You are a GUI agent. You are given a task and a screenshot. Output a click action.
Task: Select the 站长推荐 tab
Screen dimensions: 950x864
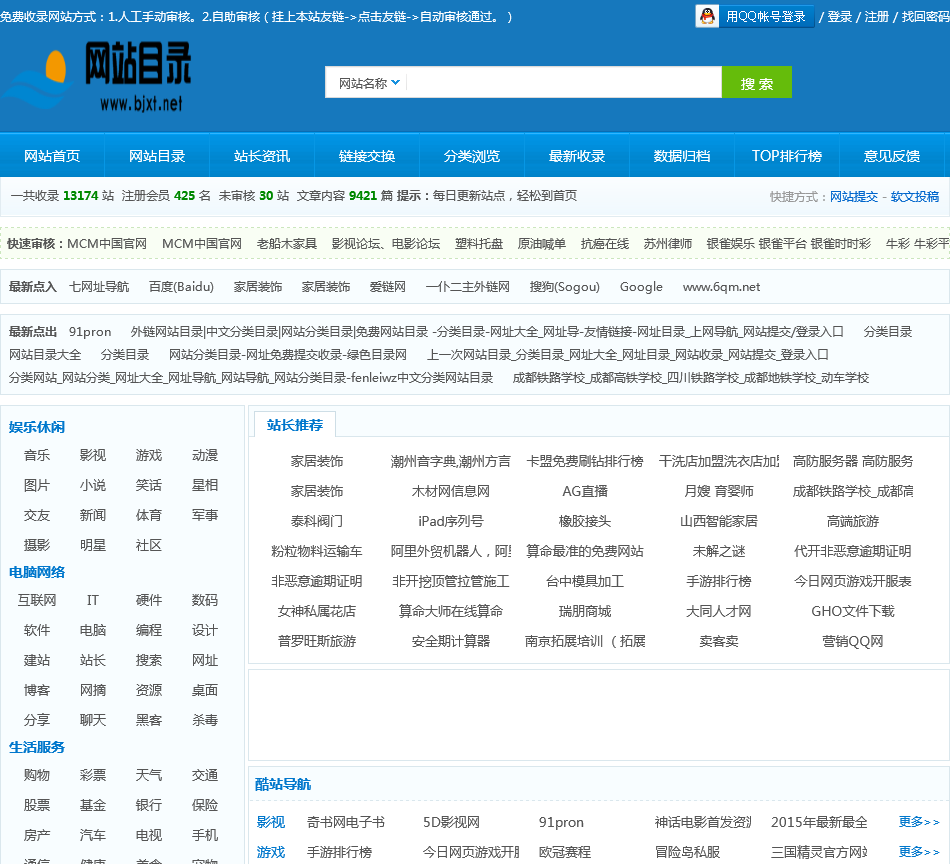pyautogui.click(x=295, y=425)
